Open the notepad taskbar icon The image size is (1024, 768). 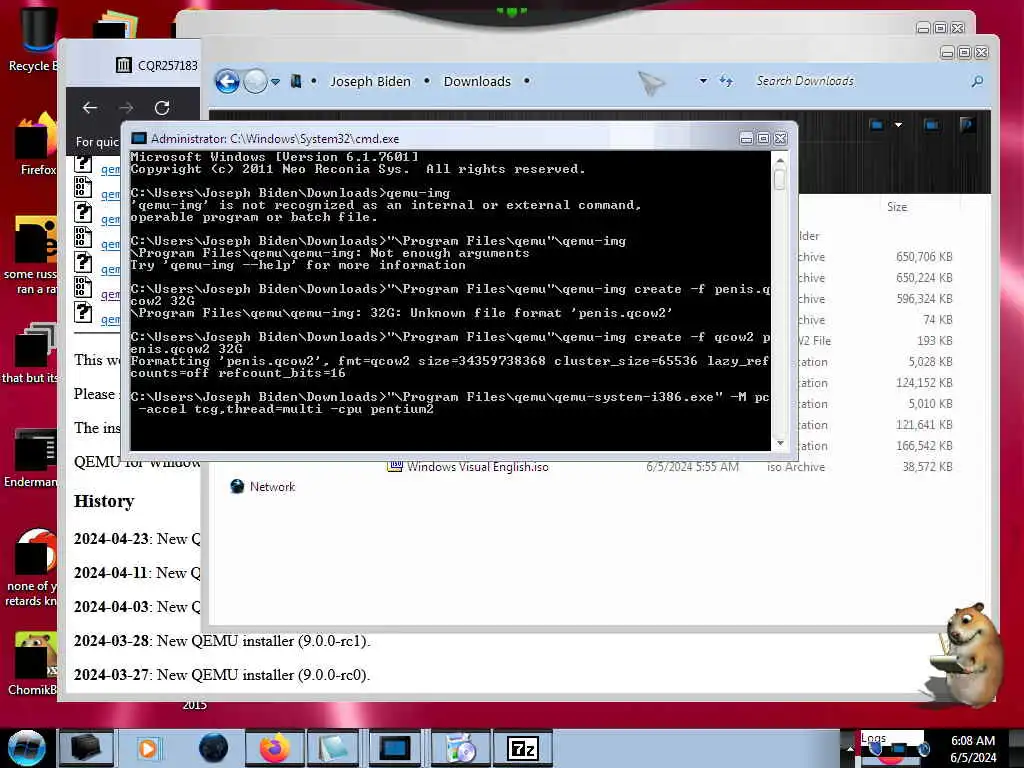[332, 748]
